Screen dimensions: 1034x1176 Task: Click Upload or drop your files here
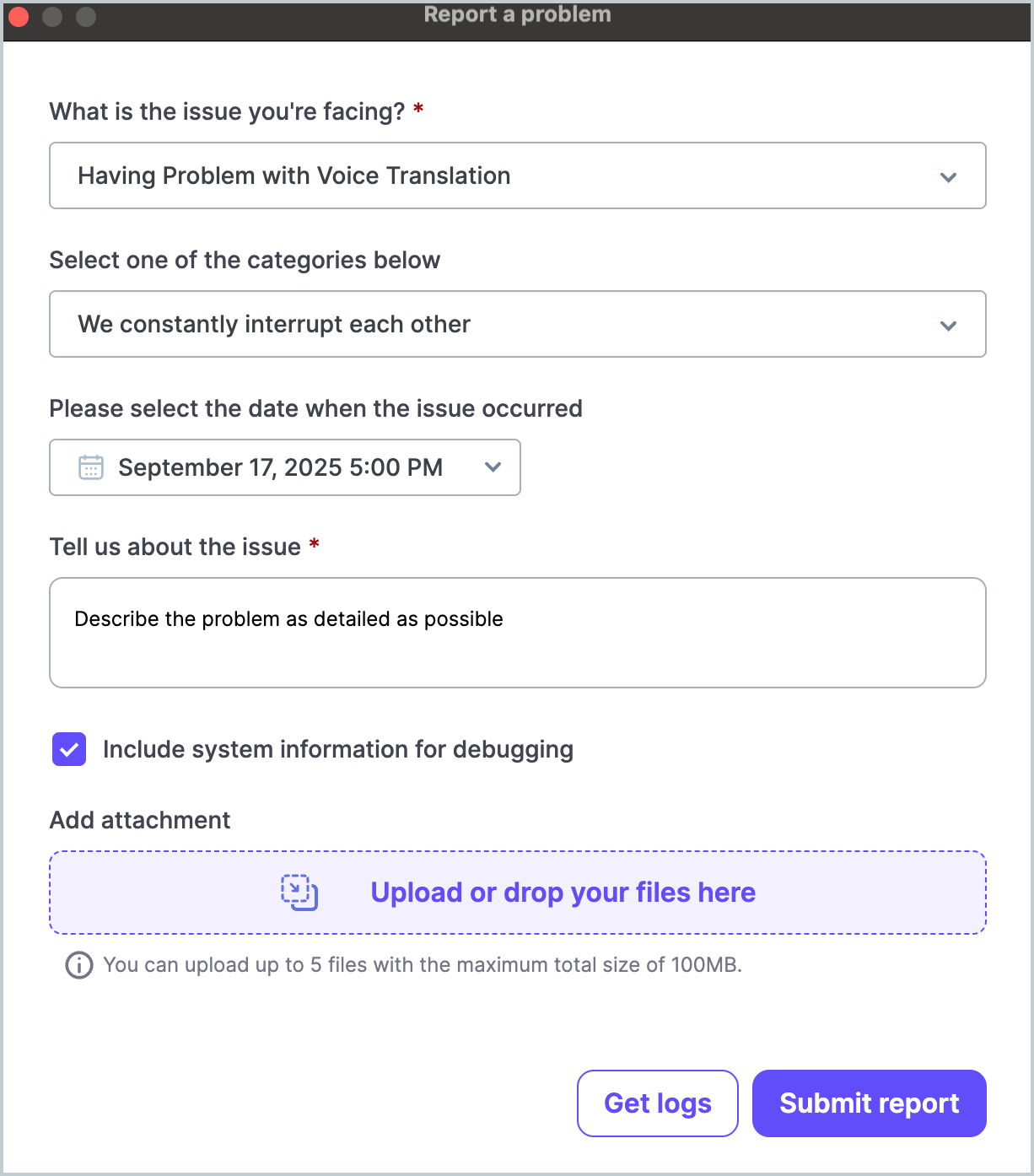pos(563,893)
